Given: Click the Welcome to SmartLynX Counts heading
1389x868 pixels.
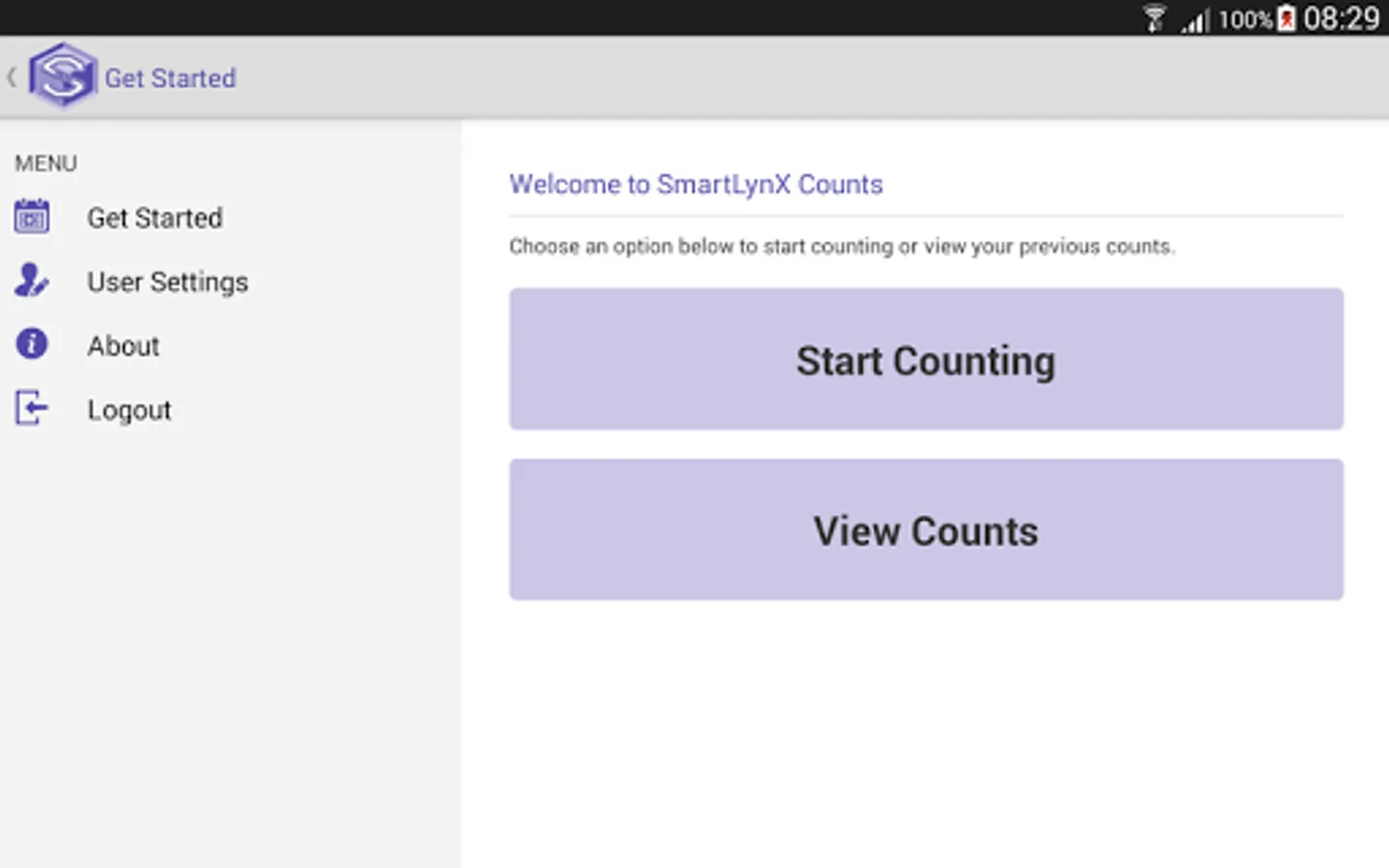Looking at the screenshot, I should (695, 184).
